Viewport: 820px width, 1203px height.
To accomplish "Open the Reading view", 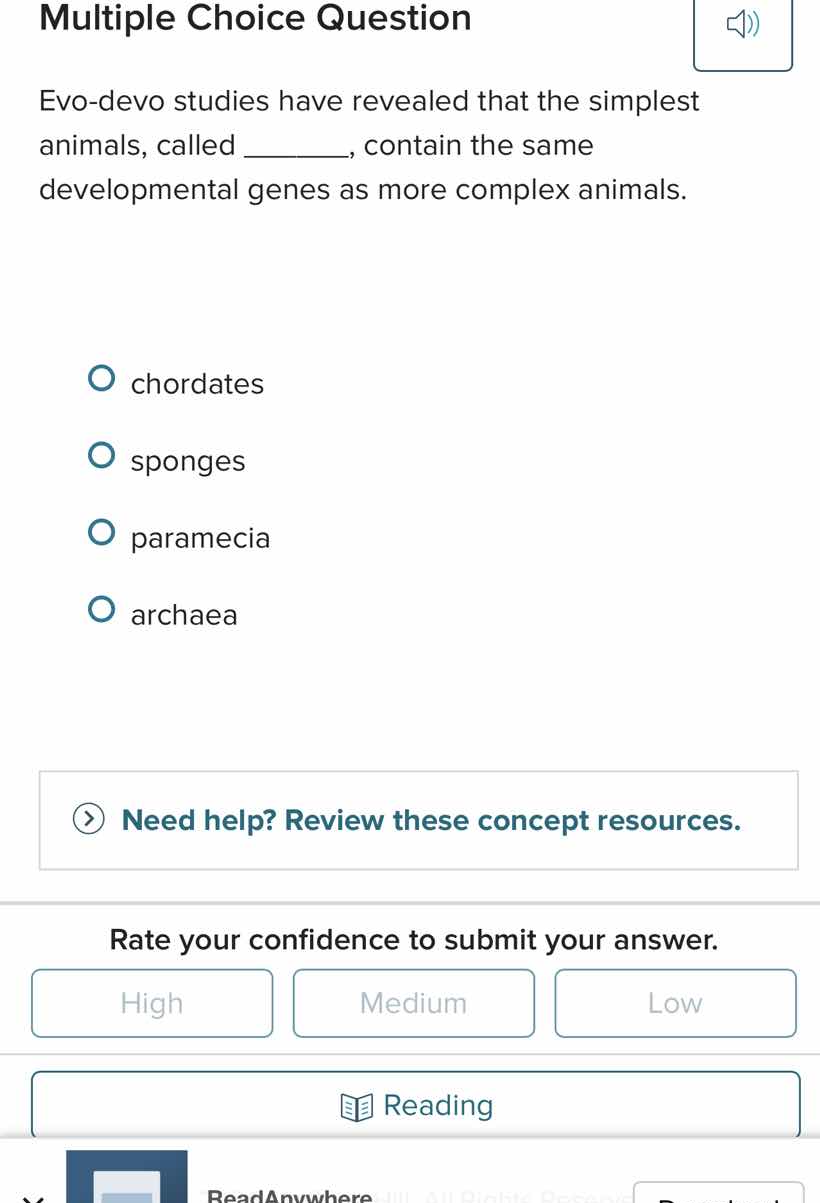I will click(x=414, y=1104).
